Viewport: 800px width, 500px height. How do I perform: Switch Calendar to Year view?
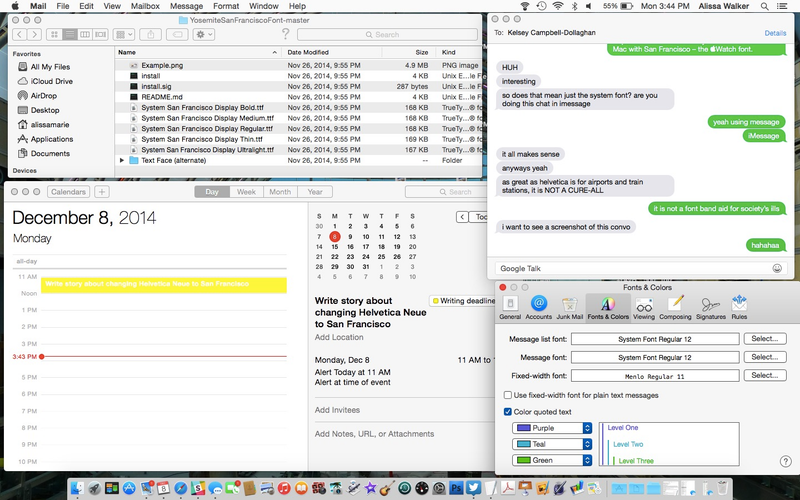coord(315,192)
